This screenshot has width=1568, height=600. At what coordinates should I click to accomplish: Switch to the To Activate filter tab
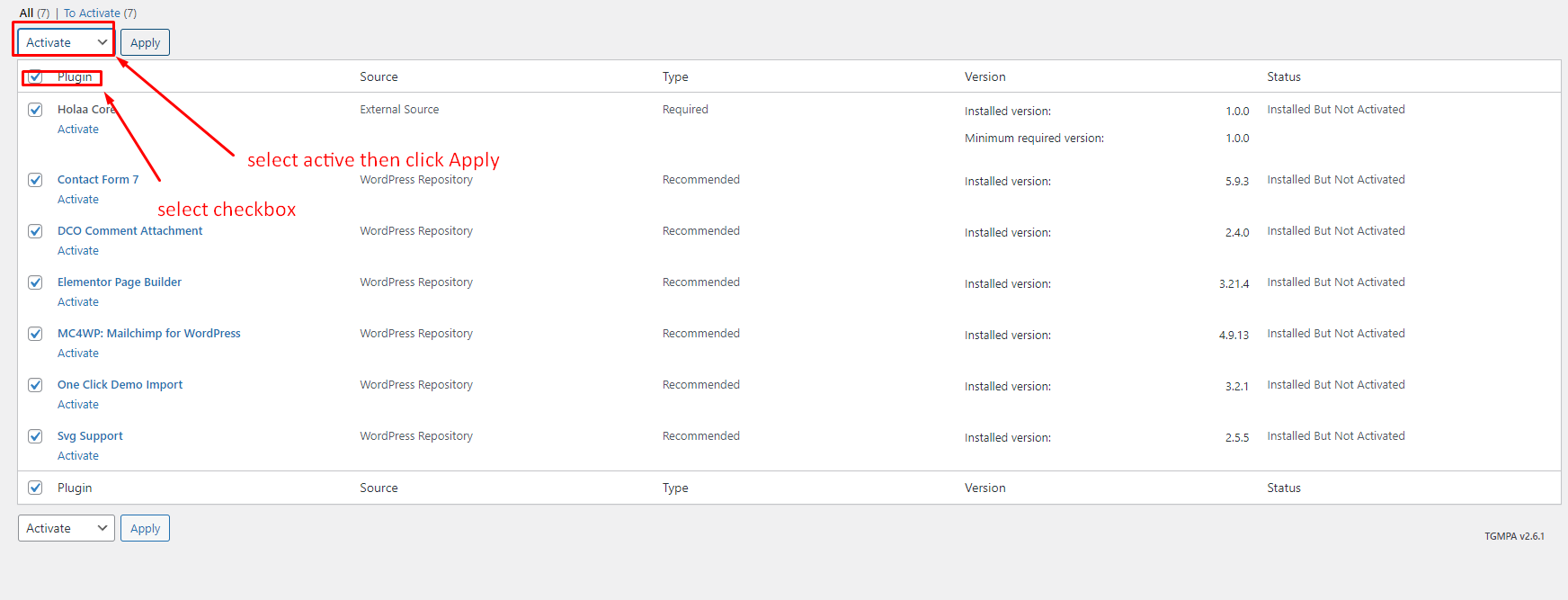click(92, 13)
